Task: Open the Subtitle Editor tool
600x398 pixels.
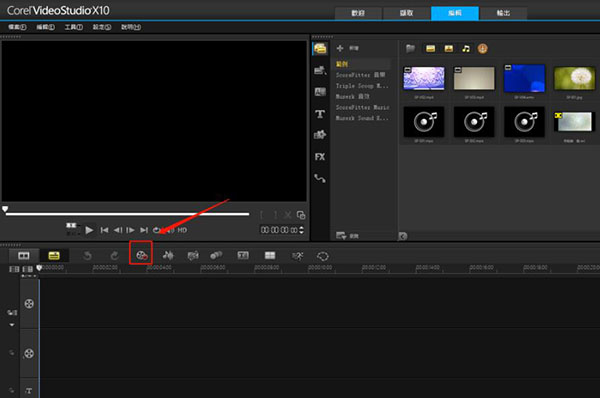Action: 243,255
